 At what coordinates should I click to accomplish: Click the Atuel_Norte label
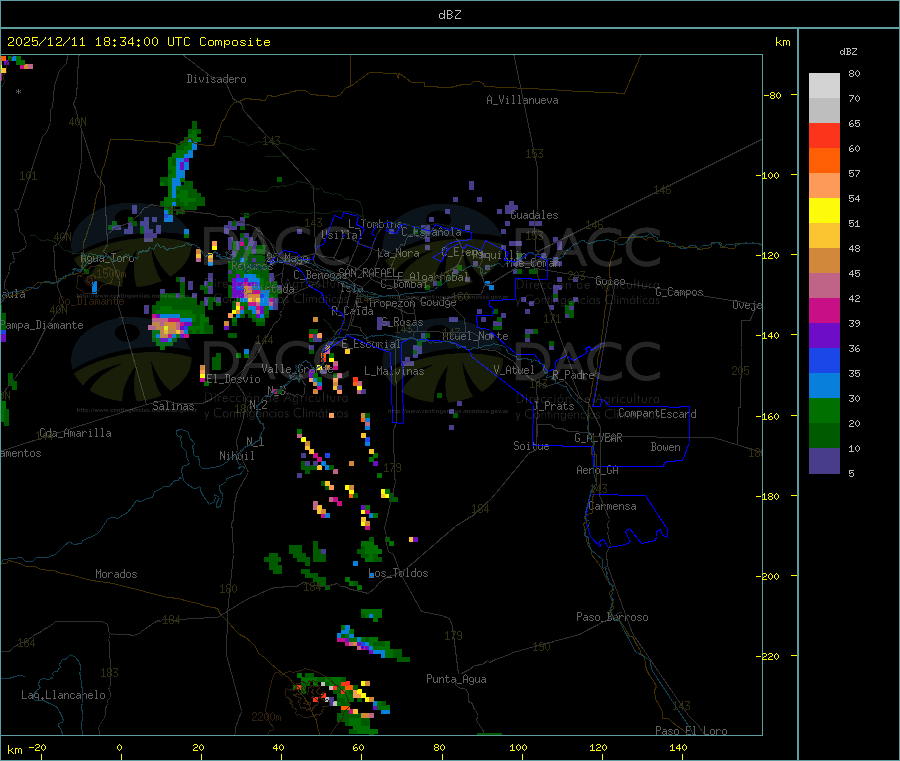(x=476, y=336)
